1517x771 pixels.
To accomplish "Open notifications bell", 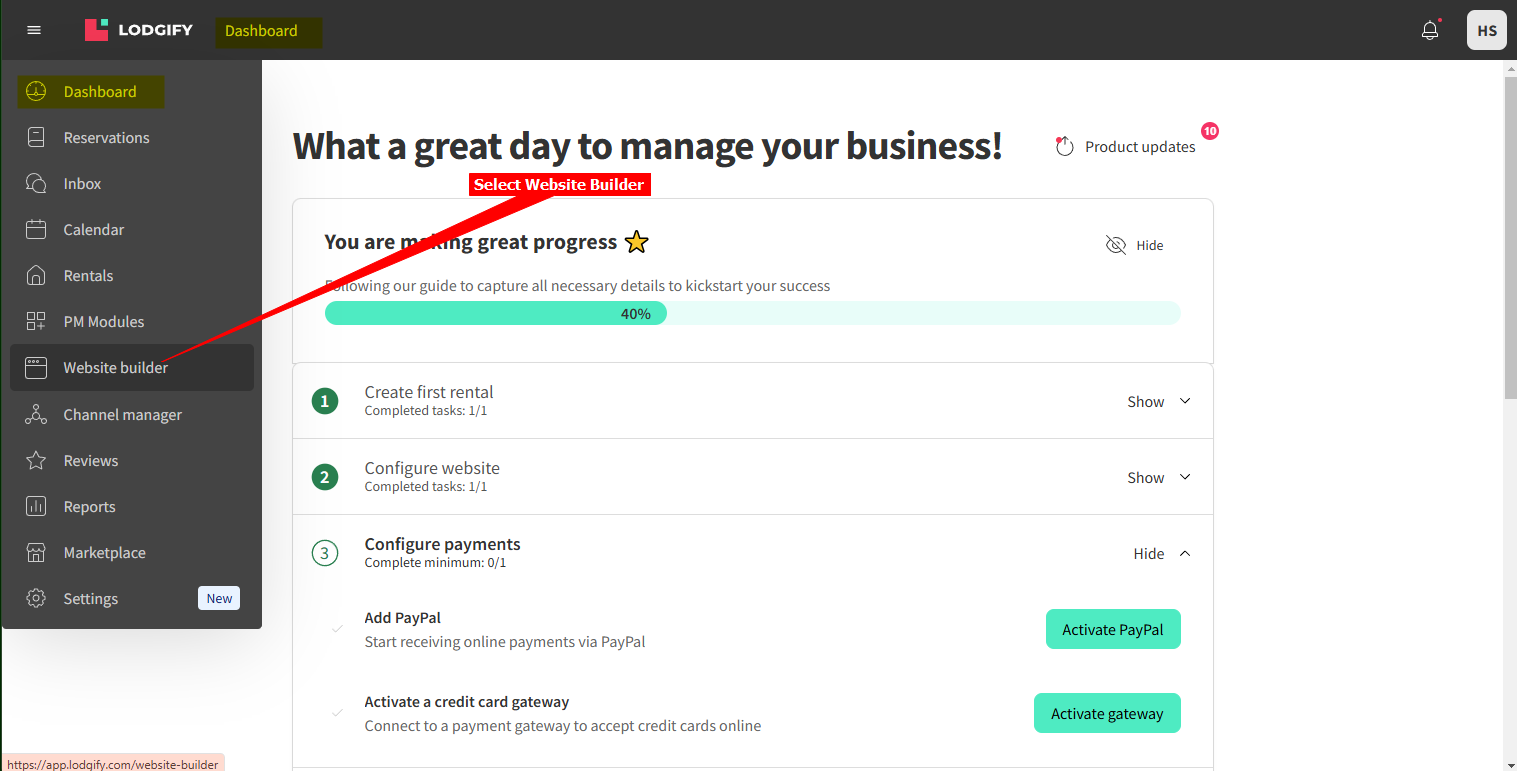I will [1430, 30].
